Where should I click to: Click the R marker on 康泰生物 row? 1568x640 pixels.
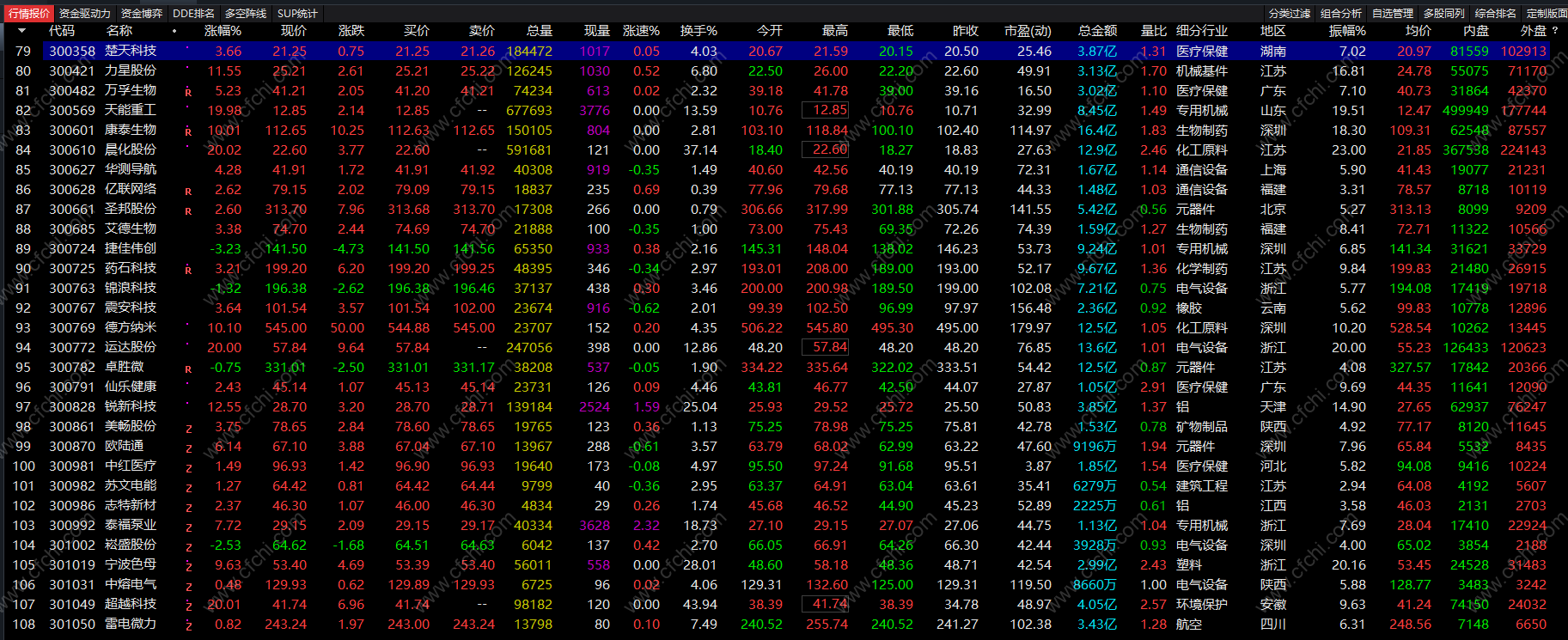[x=188, y=131]
